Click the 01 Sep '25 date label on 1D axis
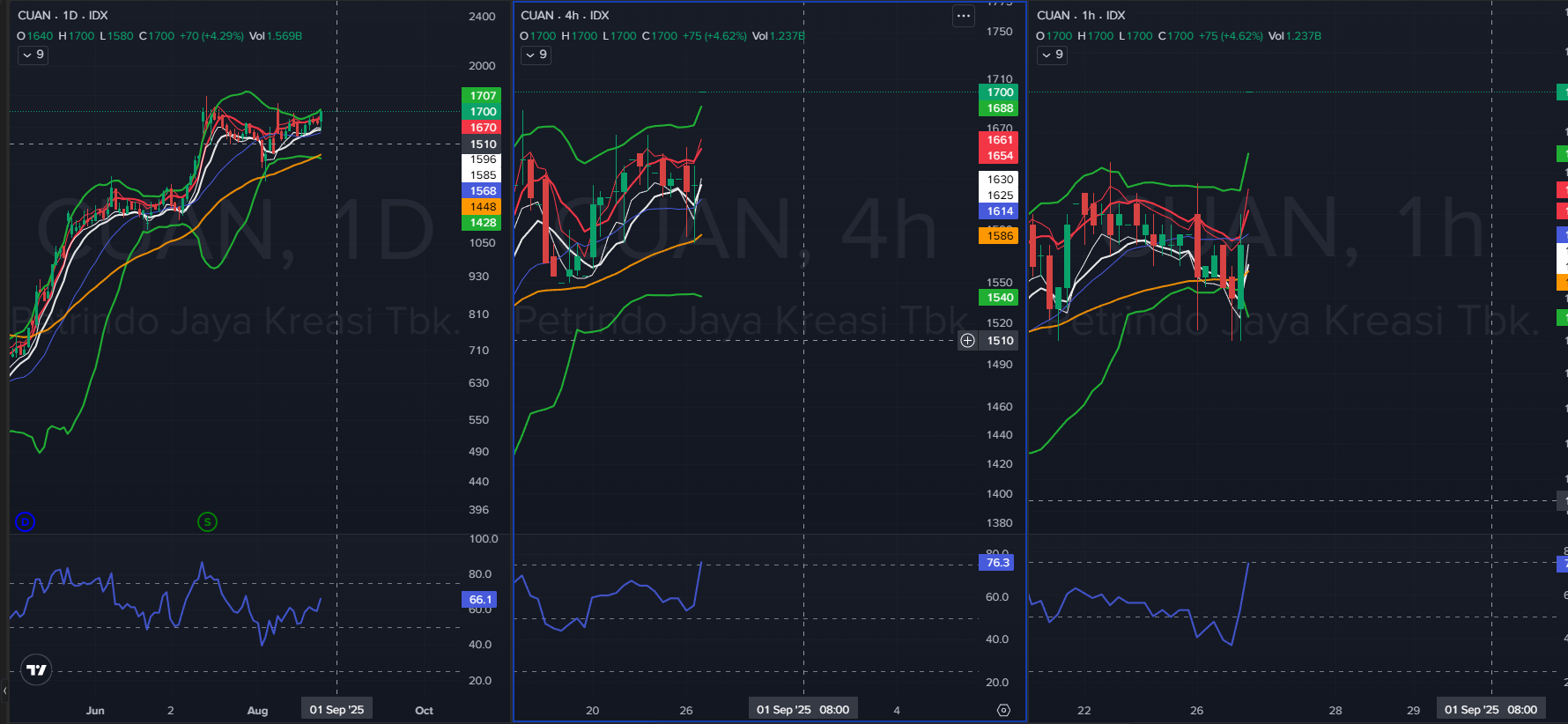 (337, 709)
